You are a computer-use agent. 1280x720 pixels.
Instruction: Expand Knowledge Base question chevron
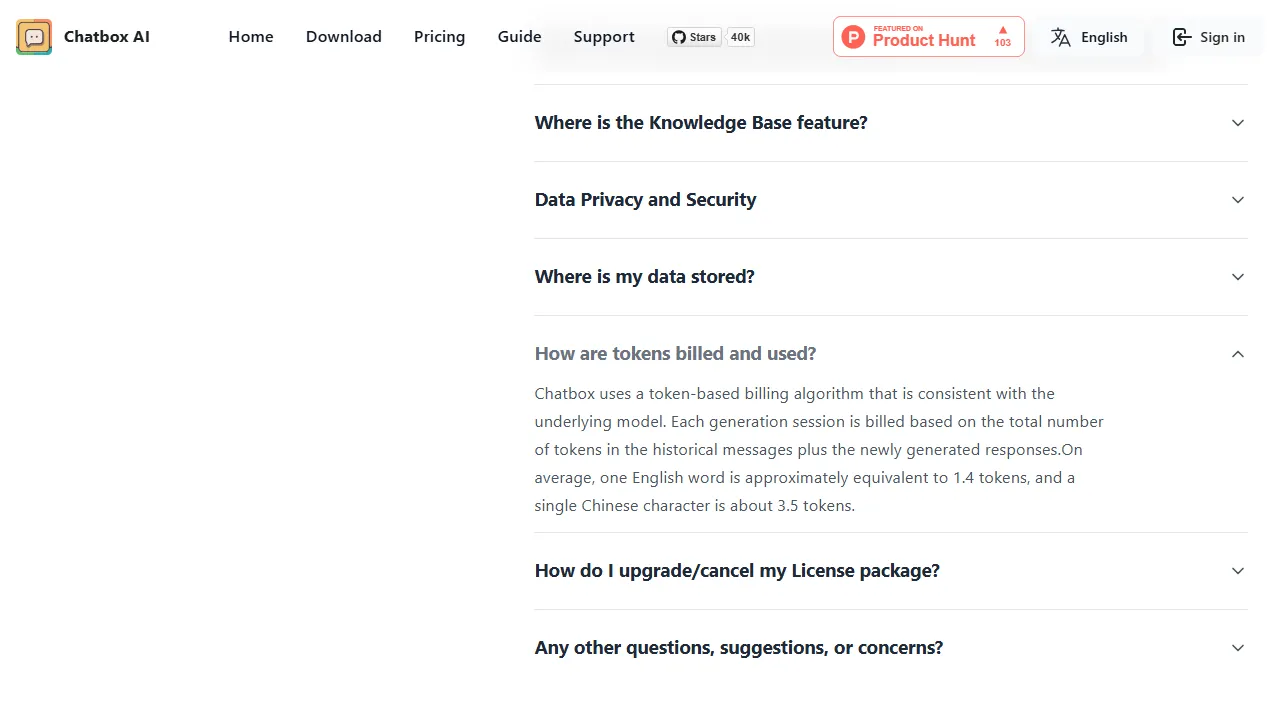click(1238, 123)
